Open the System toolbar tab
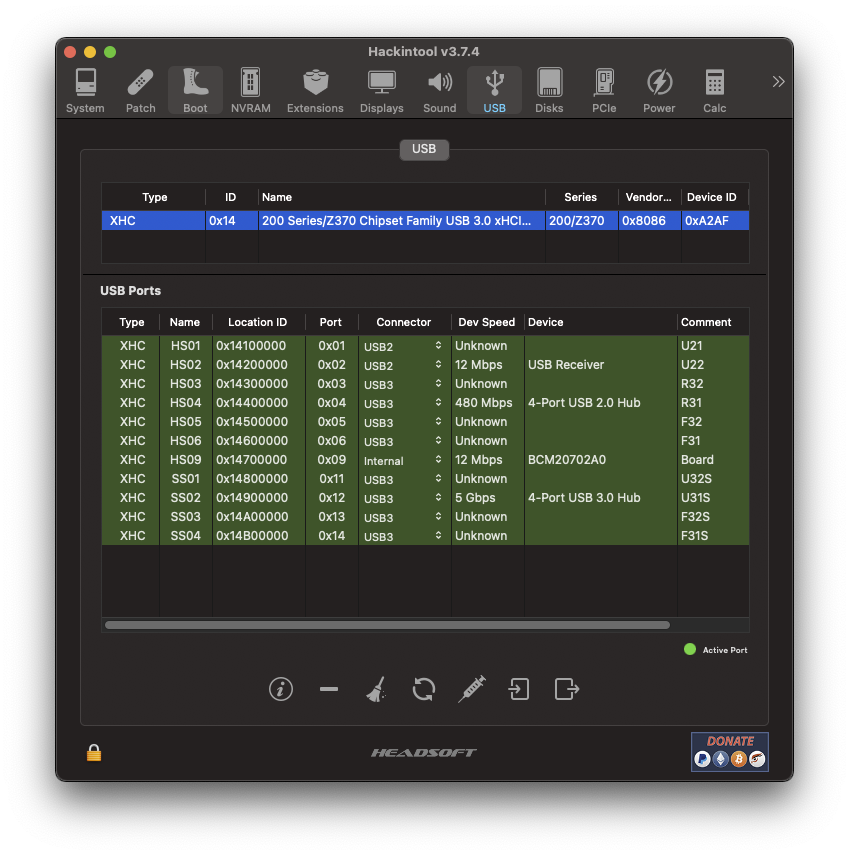 pos(85,91)
